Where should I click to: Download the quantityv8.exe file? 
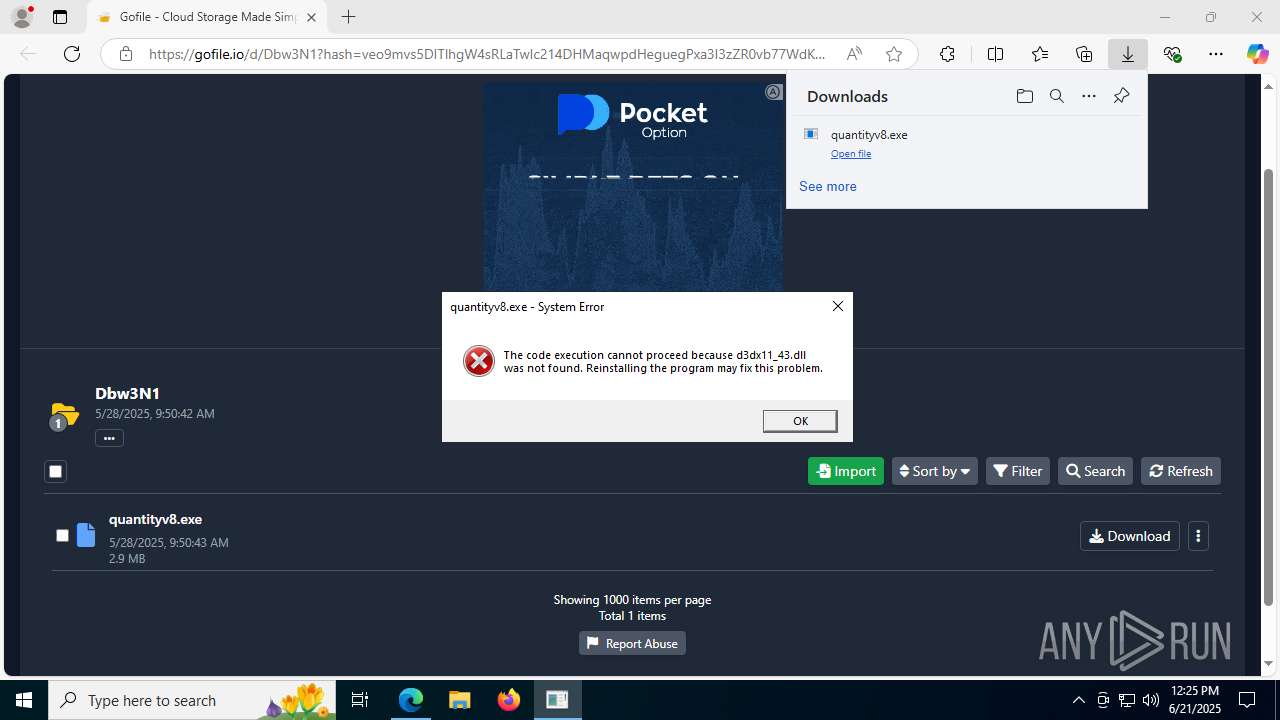pyautogui.click(x=1130, y=536)
